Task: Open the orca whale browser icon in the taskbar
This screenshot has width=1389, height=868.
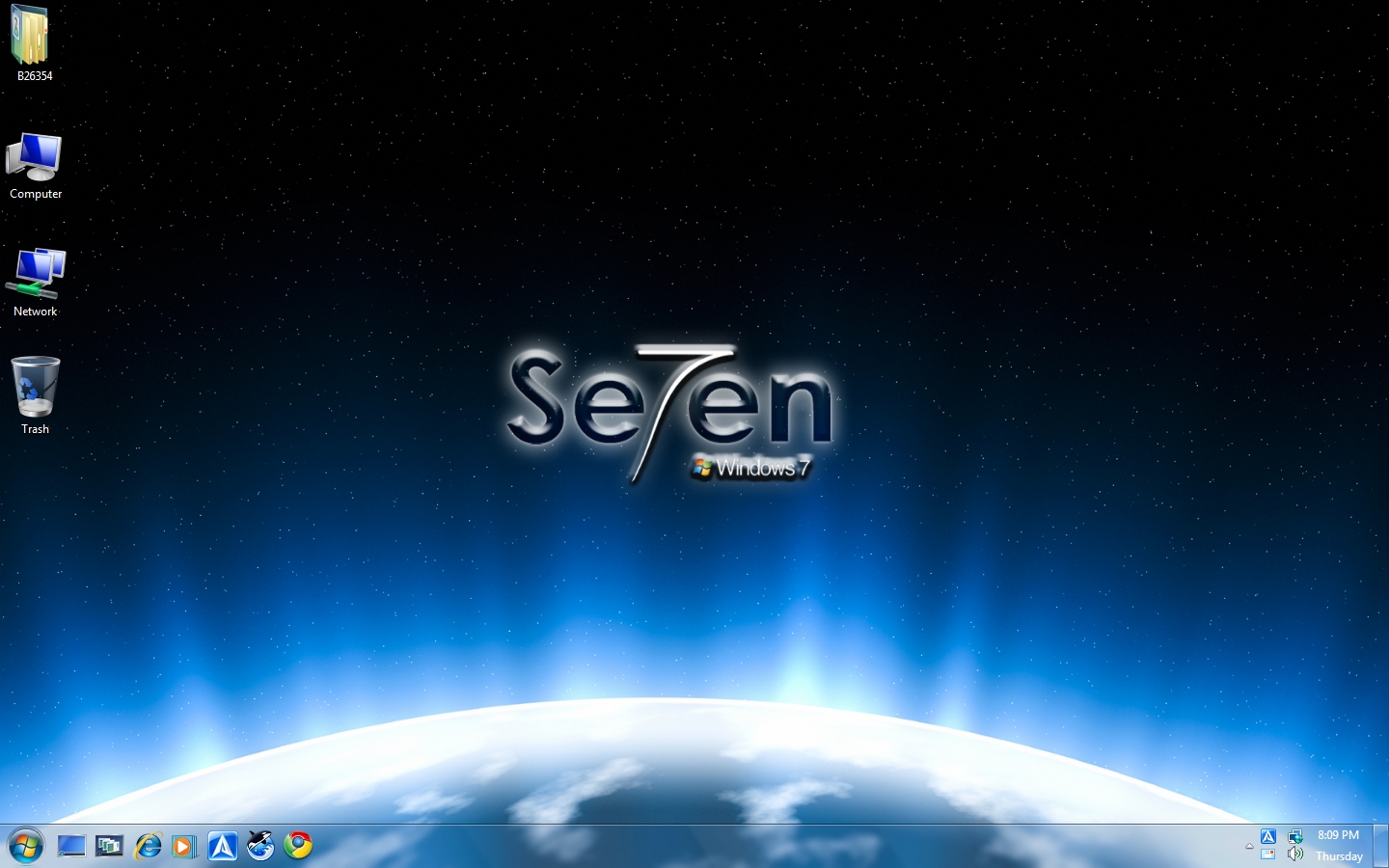Action: pos(260,846)
